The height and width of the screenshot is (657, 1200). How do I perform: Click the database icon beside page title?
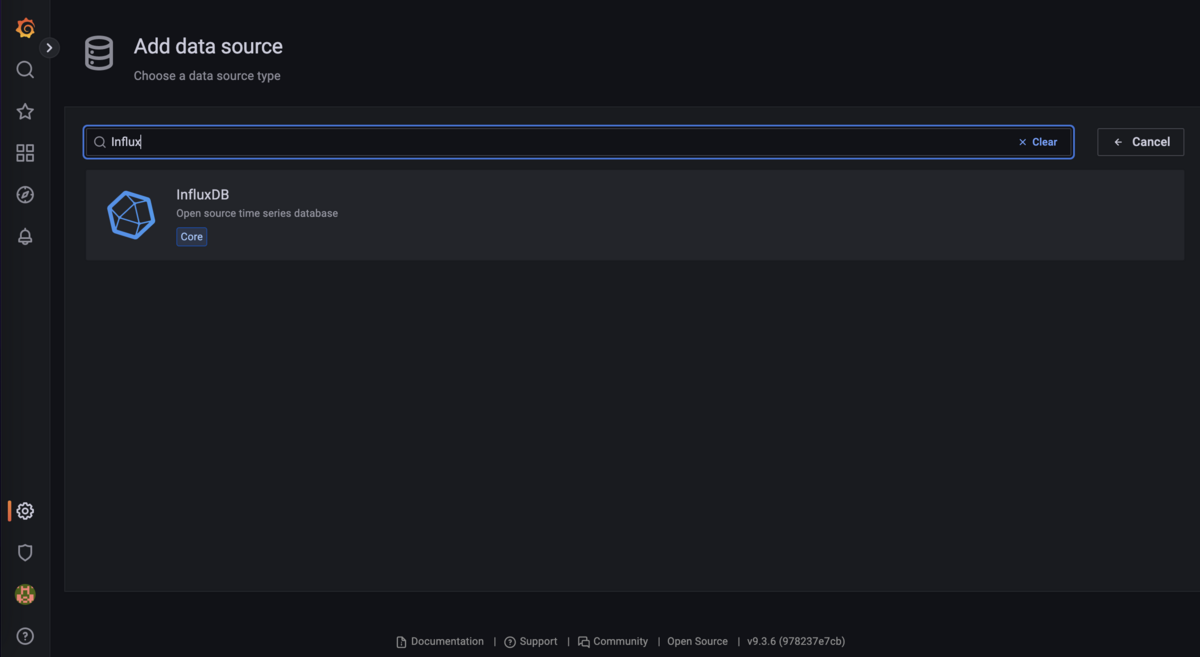(99, 53)
